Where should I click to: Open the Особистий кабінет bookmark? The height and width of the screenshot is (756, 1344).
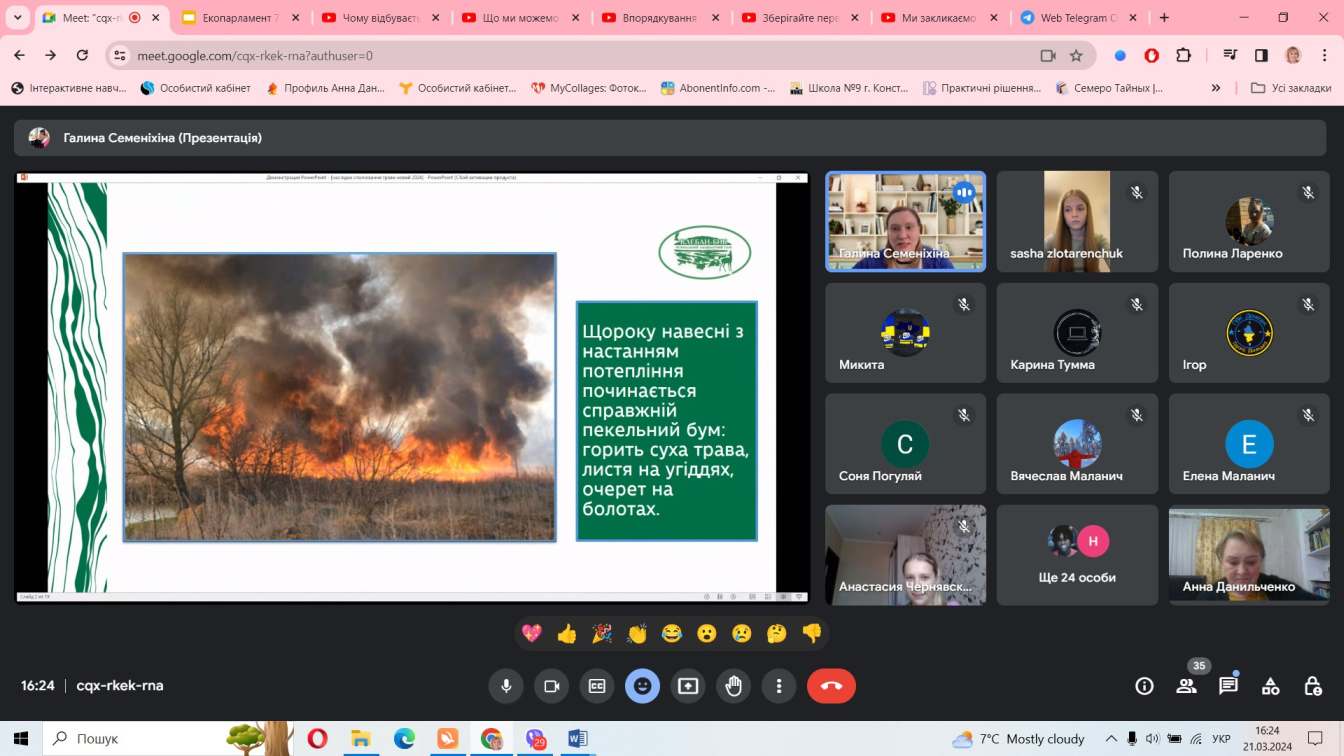[x=196, y=88]
